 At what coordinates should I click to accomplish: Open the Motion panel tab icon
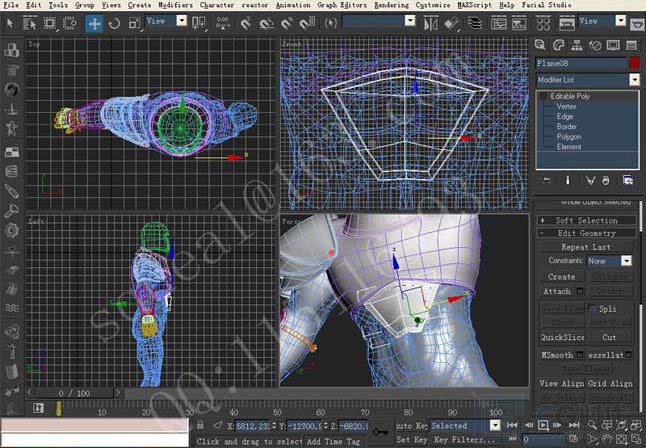595,45
